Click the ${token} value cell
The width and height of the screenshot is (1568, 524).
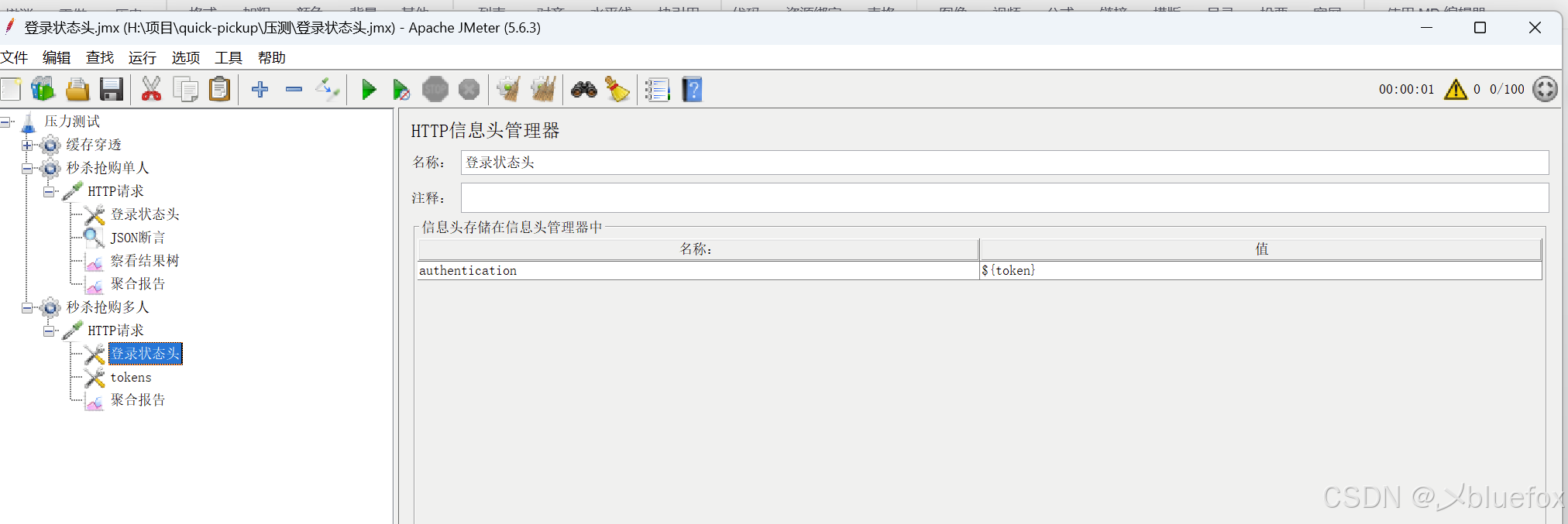1260,271
